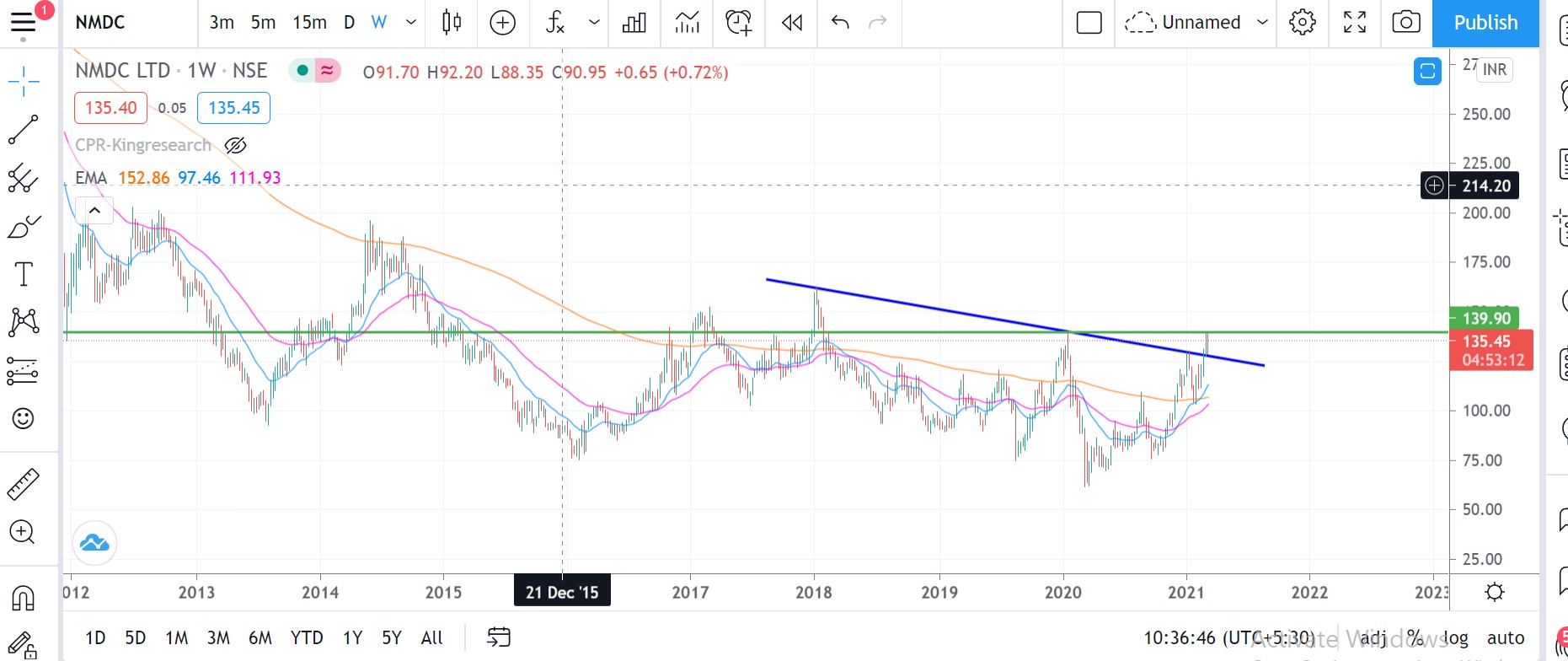Set date range to 1D
Viewport: 1568px width, 661px height.
(95, 638)
